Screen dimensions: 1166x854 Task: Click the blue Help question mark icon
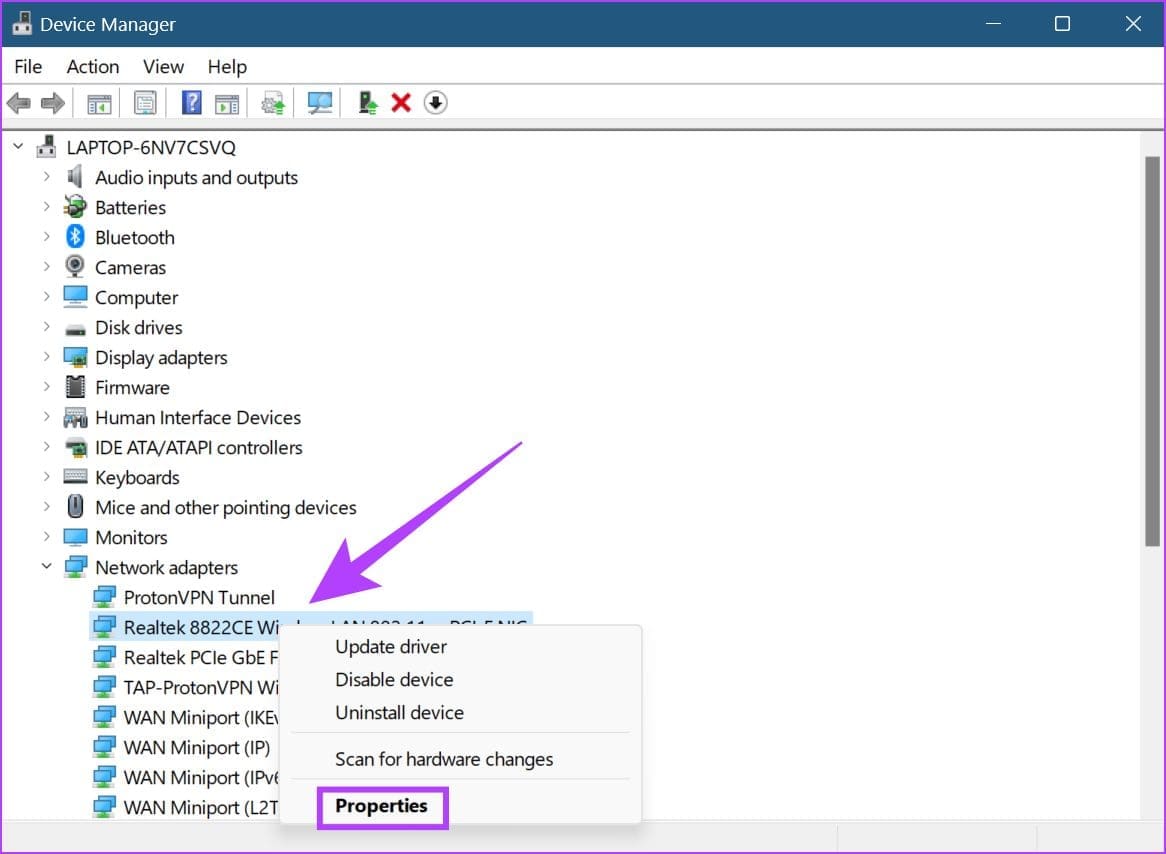[192, 103]
